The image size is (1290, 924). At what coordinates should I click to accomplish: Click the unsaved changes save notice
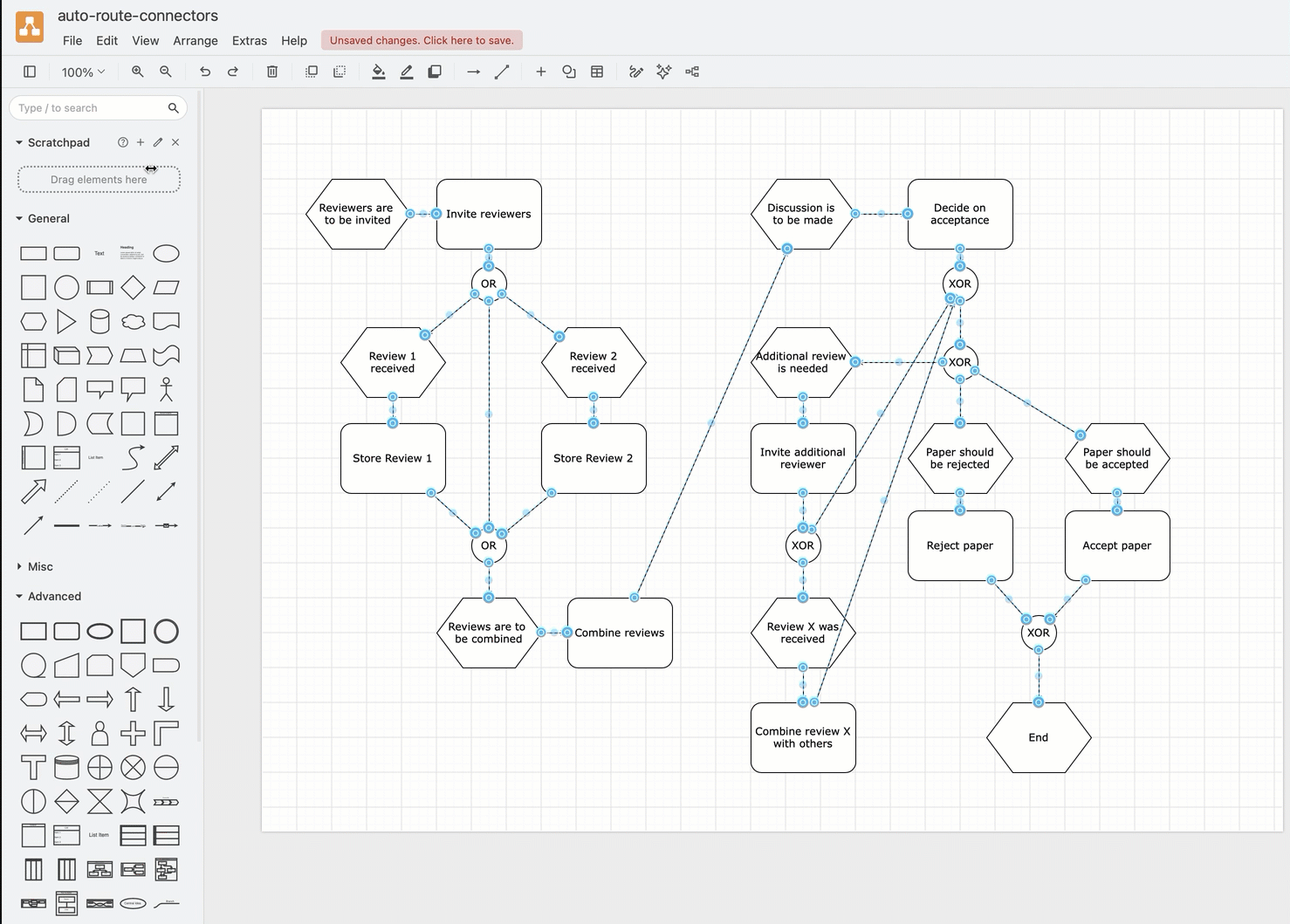pyautogui.click(x=422, y=40)
